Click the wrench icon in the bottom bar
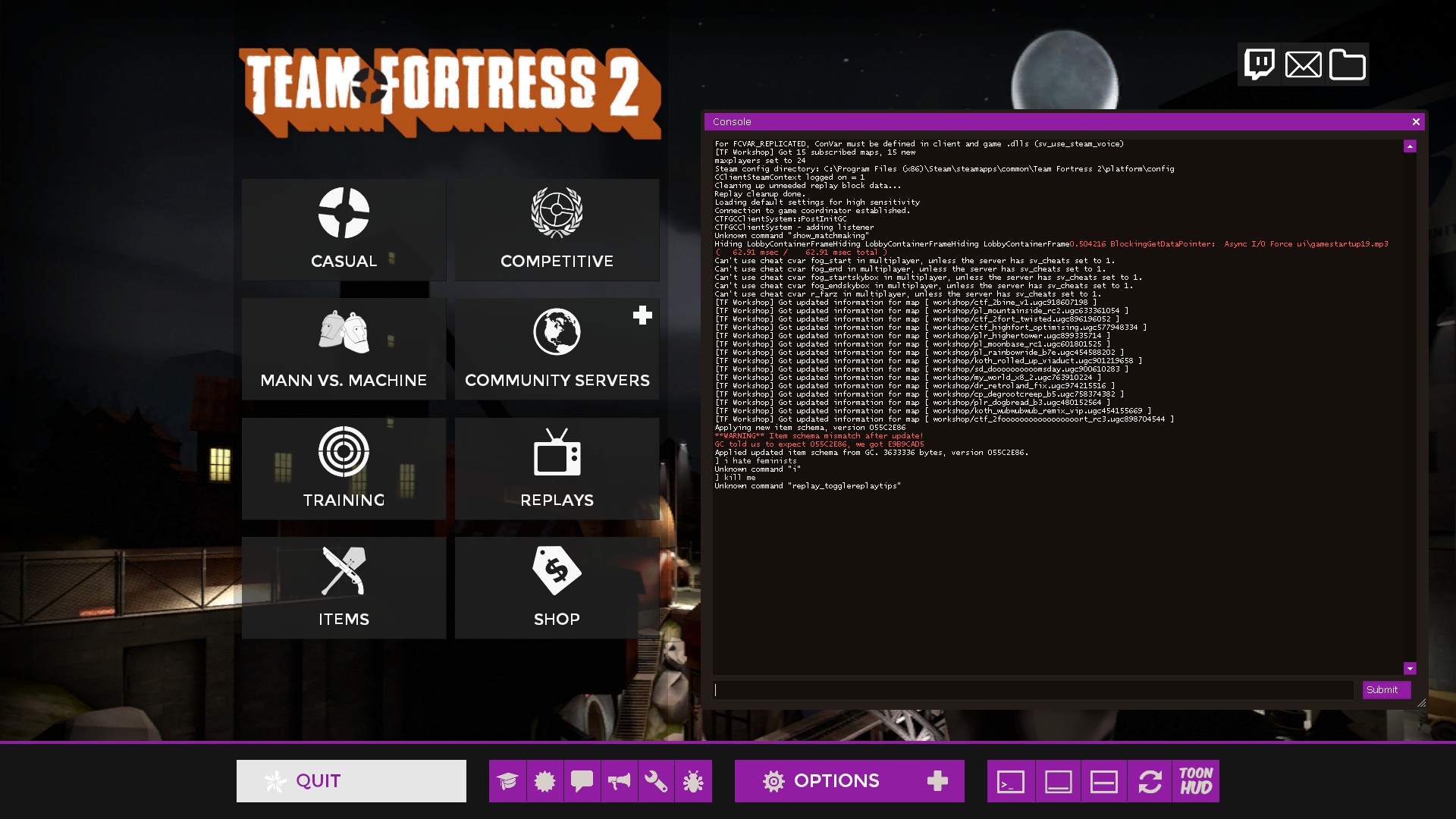Screen dimensions: 1456x819 click(656, 781)
